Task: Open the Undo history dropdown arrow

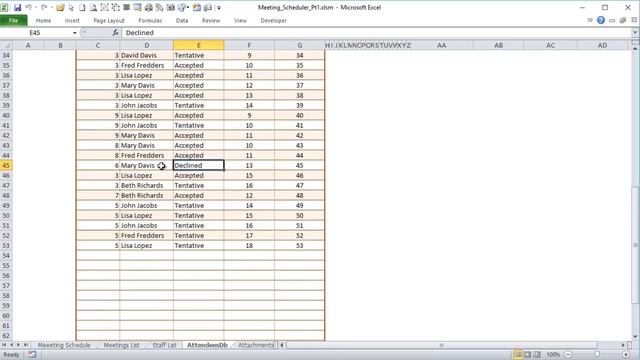Action: coord(35,8)
